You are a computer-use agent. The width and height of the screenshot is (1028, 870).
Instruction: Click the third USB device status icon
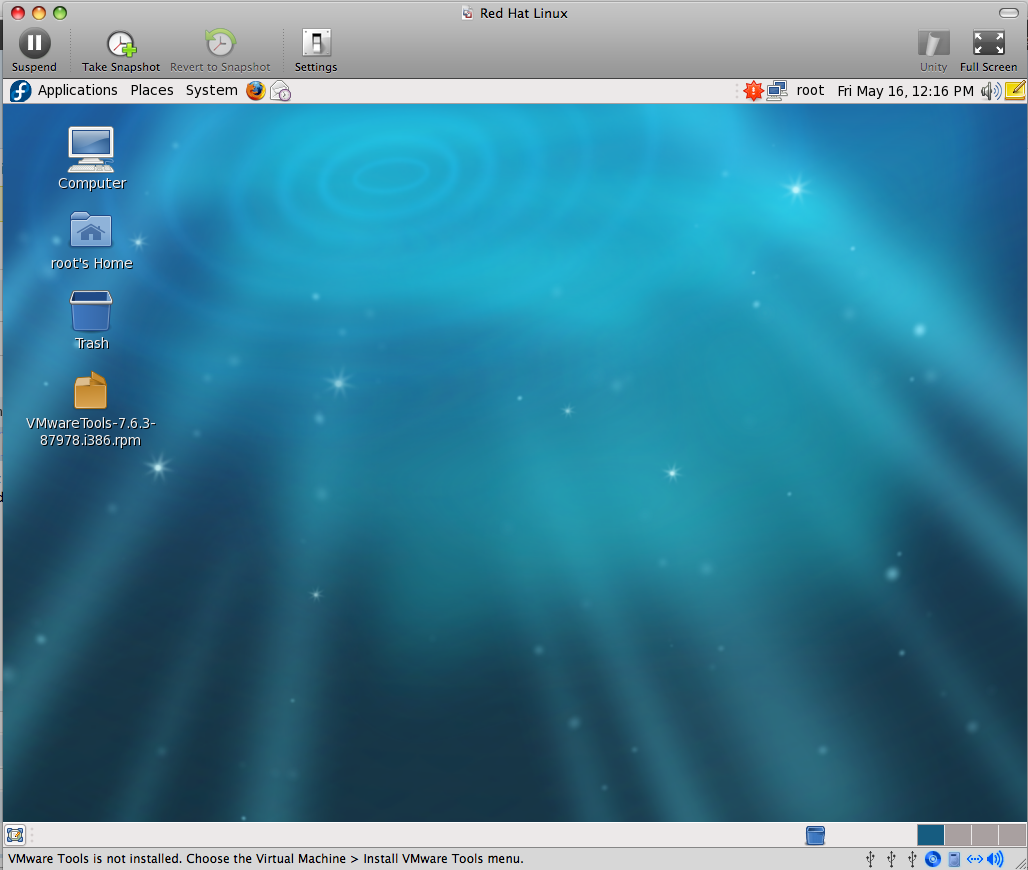coord(912,859)
